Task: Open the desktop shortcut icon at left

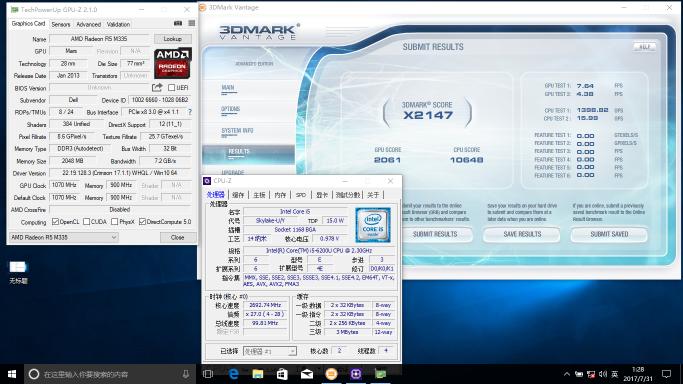Action: [x=18, y=273]
